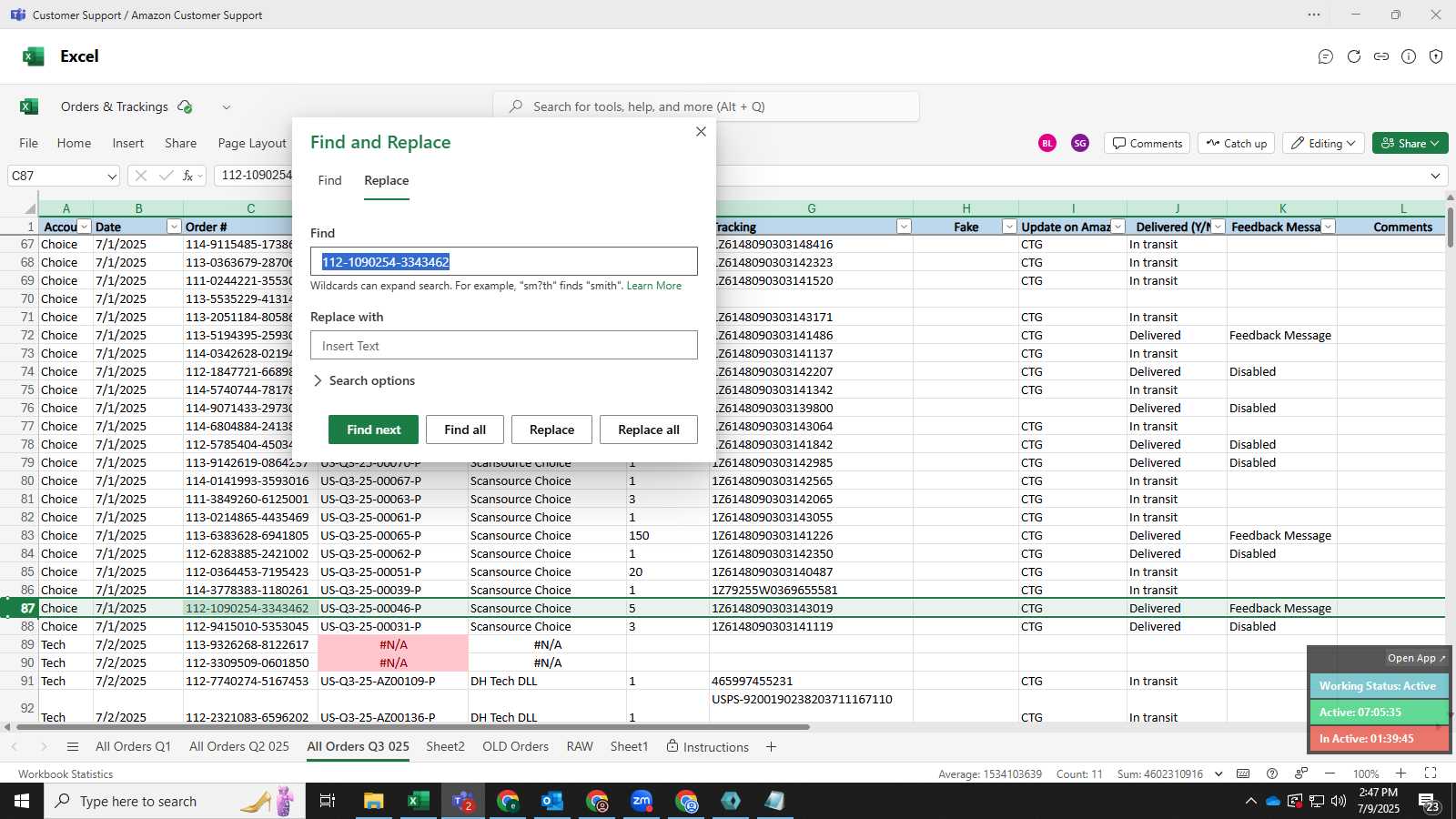Click the zoom out minus icon
Image resolution: width=1456 pixels, height=819 pixels.
pos(1330,773)
